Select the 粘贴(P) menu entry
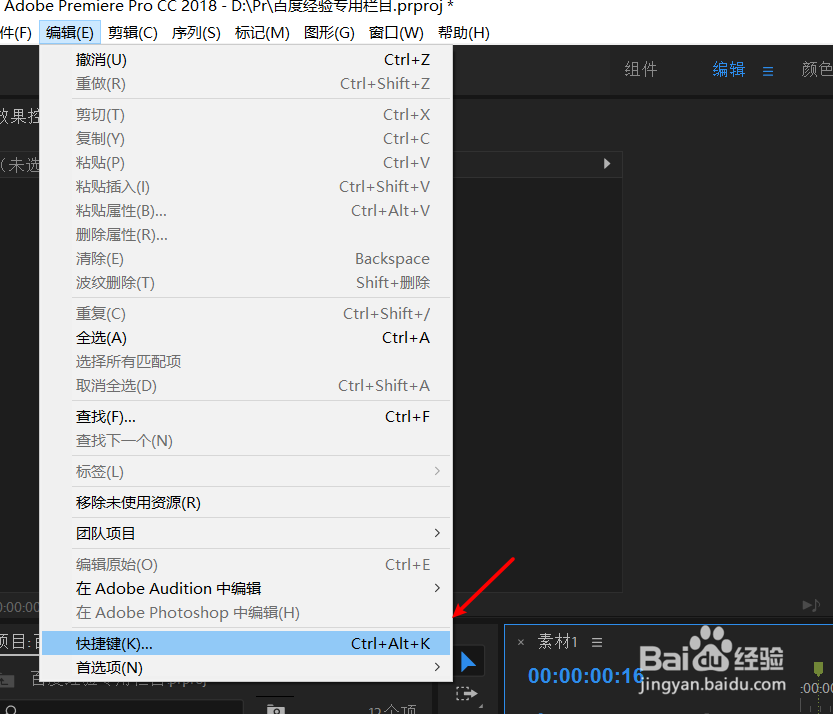The width and height of the screenshot is (833, 714). (x=245, y=163)
